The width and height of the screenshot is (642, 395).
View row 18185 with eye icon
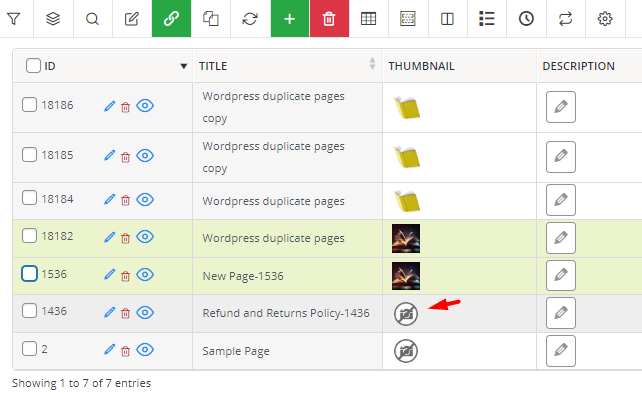145,156
